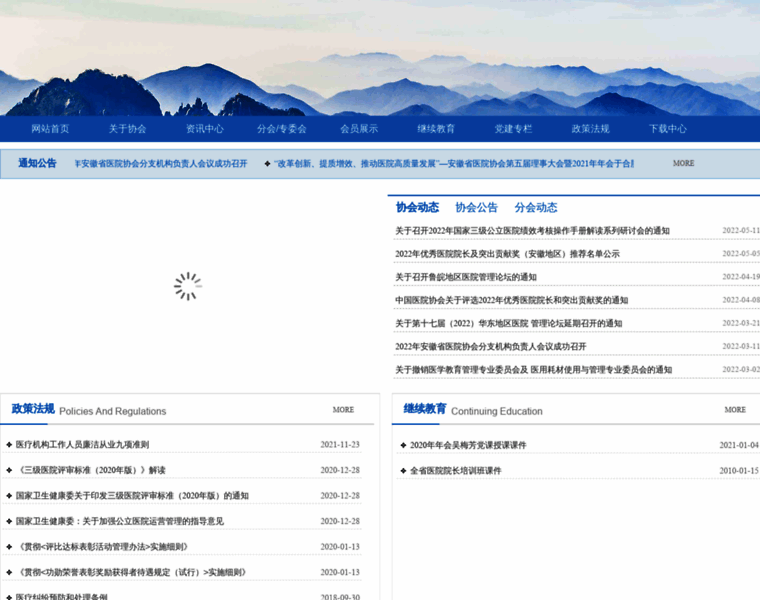Click diamond bullet beside 医疗机构工作人员廉洁从业九项准则

pos(9,444)
